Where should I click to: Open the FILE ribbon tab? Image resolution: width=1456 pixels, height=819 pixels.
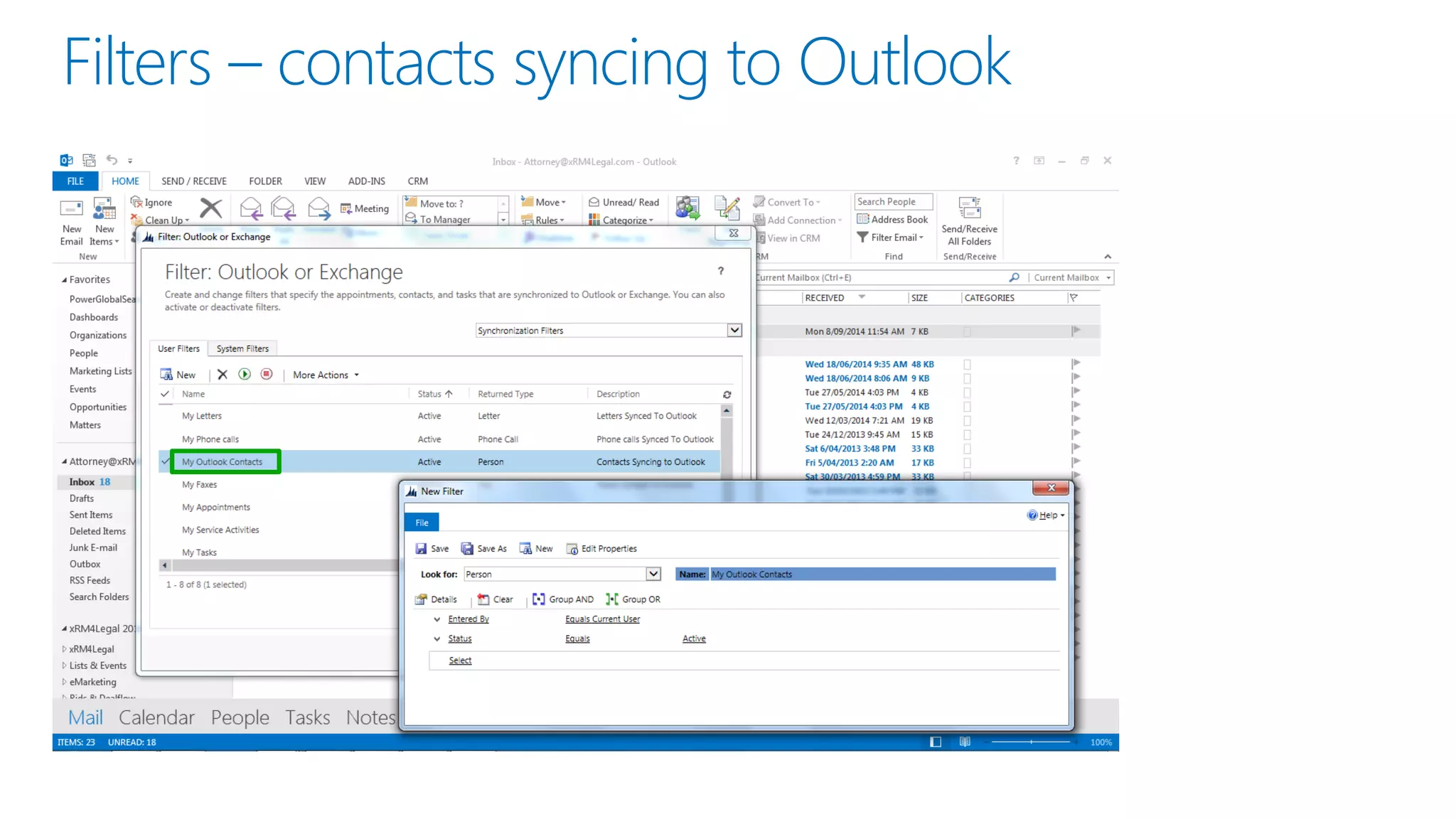pos(75,181)
